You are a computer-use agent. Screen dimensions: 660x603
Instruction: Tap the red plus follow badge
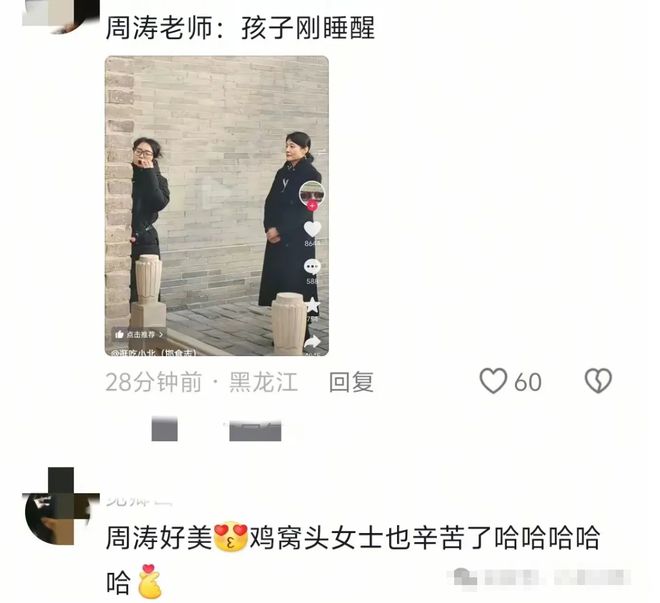click(x=312, y=206)
